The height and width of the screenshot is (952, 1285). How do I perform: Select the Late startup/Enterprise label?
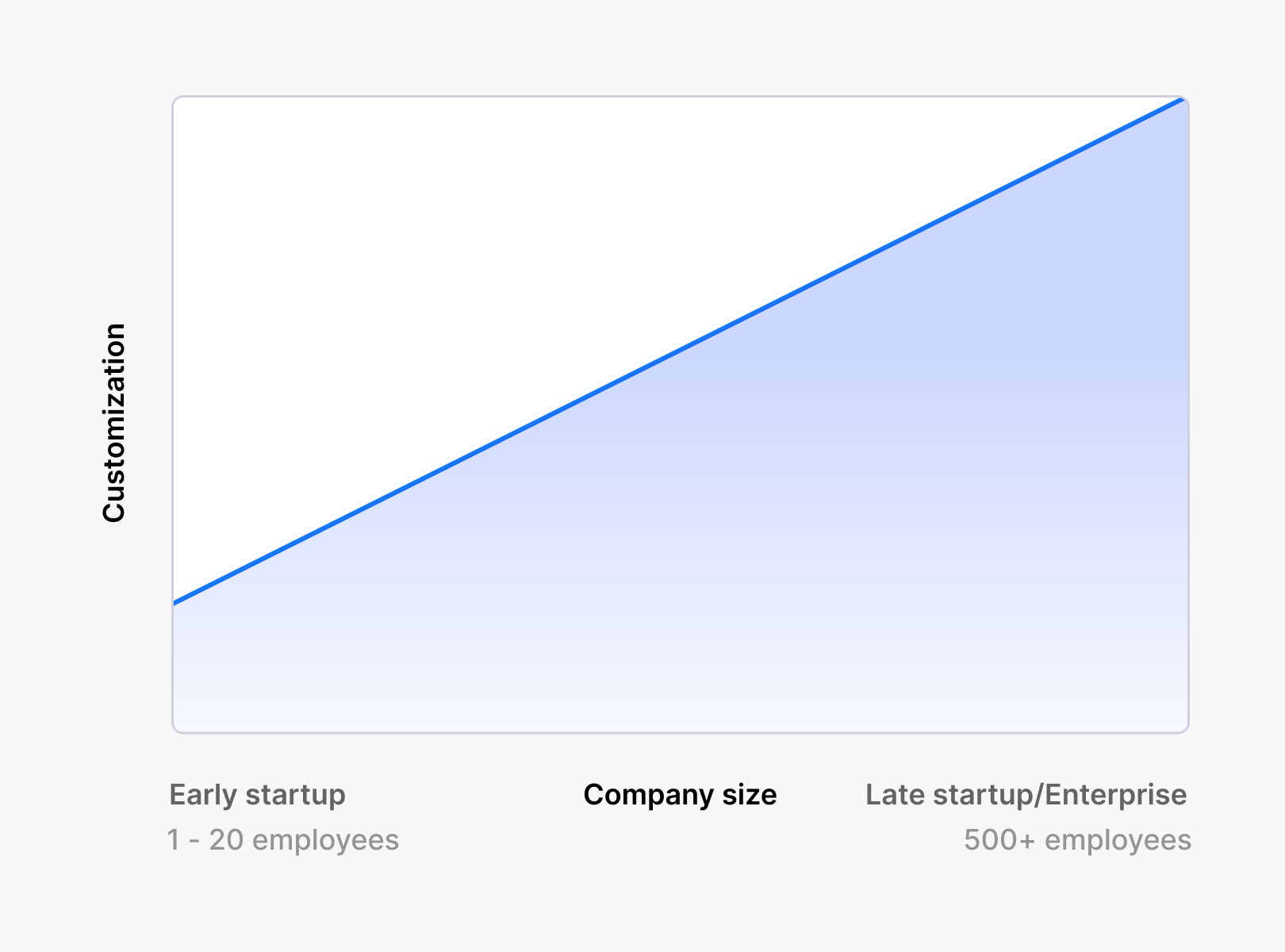coord(1026,795)
